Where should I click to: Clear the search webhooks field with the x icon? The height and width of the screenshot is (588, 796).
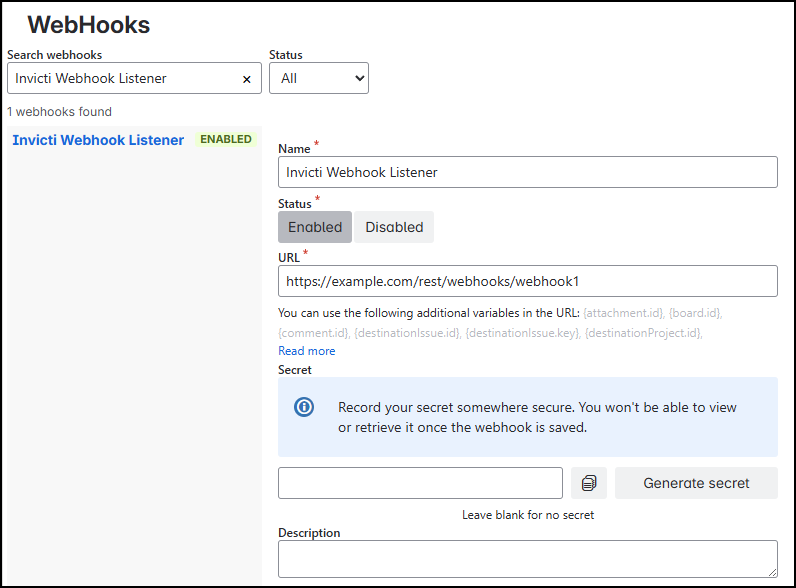tap(247, 79)
